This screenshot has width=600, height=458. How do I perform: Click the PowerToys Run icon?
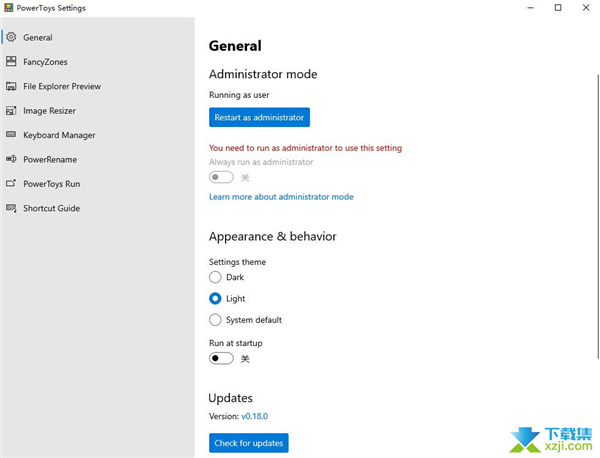(11, 184)
